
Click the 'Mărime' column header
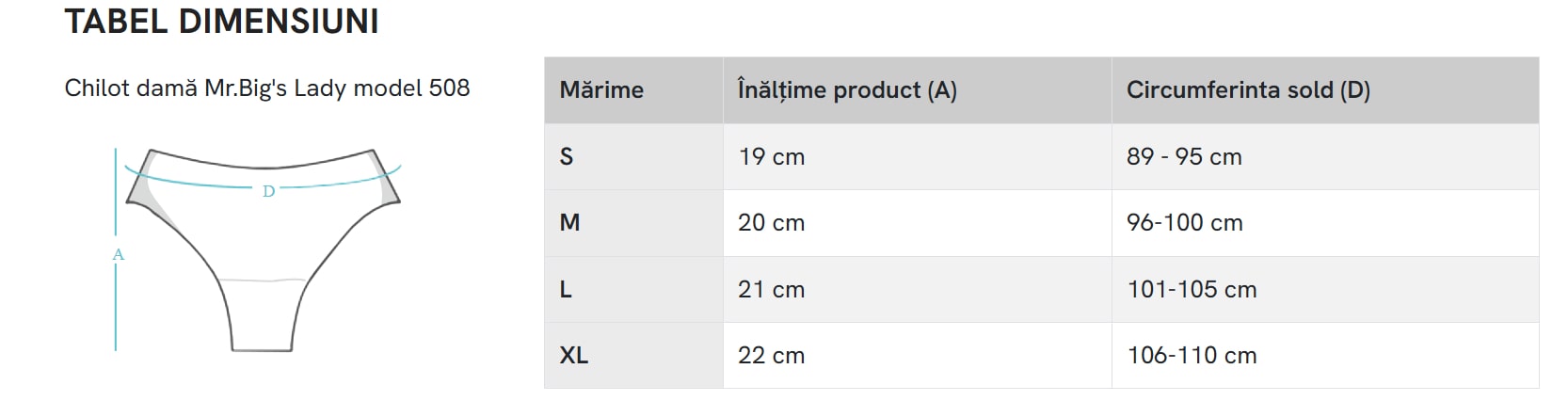[x=601, y=90]
